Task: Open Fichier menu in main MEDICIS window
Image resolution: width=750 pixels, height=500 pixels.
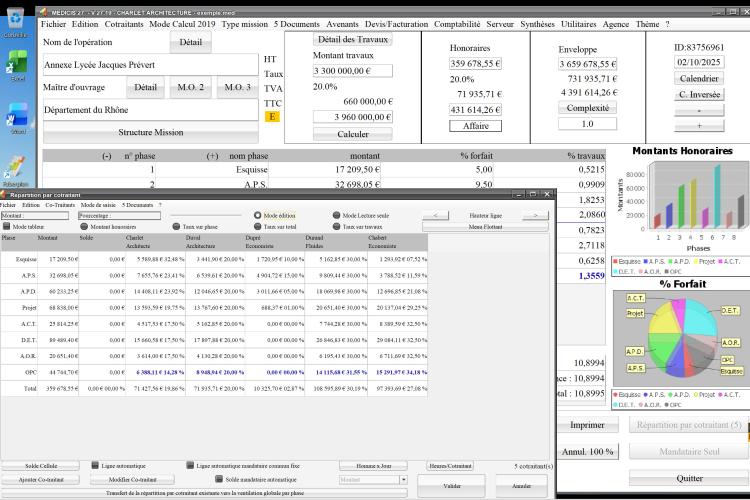Action: click(53, 24)
